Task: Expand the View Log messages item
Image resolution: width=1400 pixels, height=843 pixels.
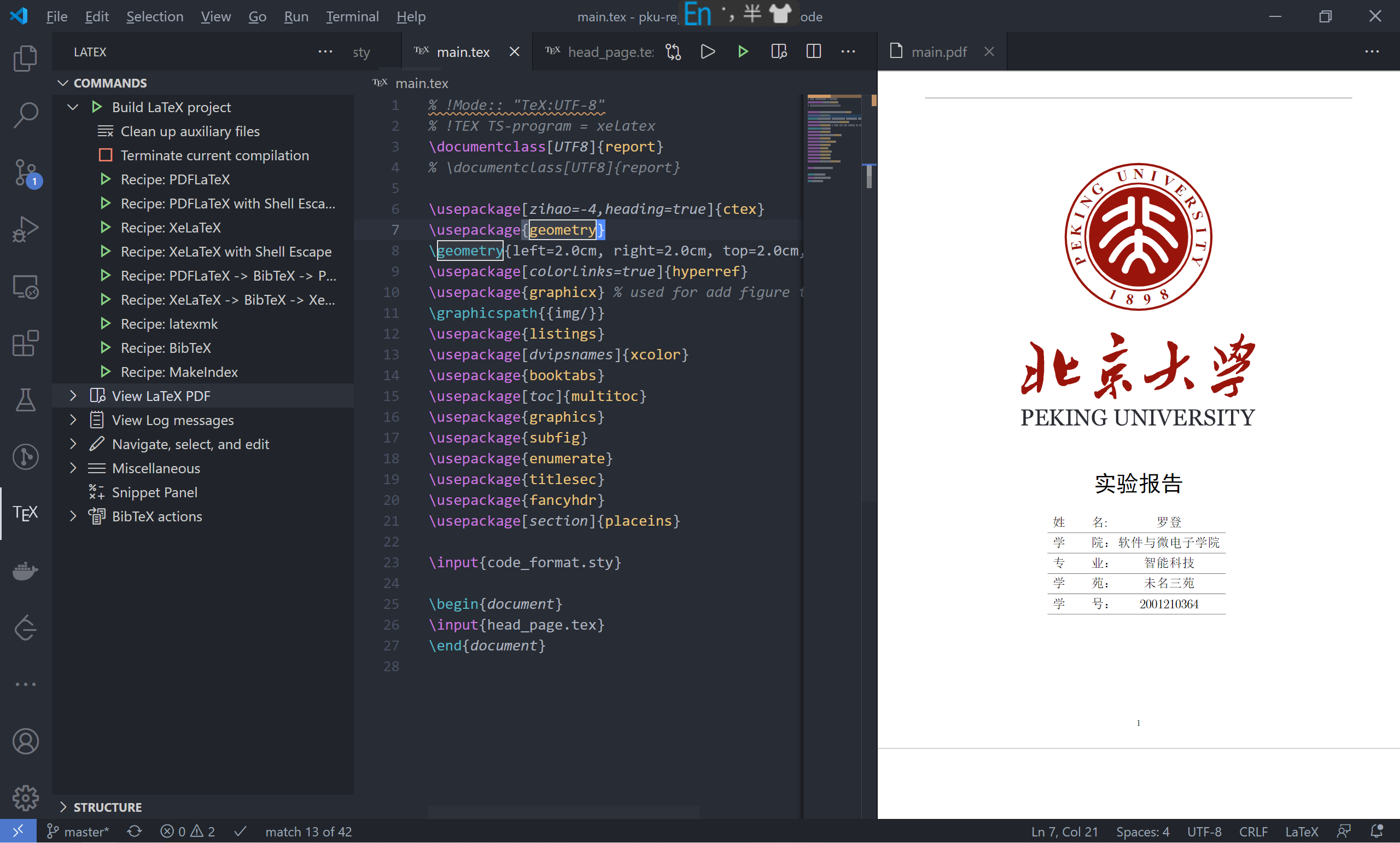Action: click(x=73, y=420)
